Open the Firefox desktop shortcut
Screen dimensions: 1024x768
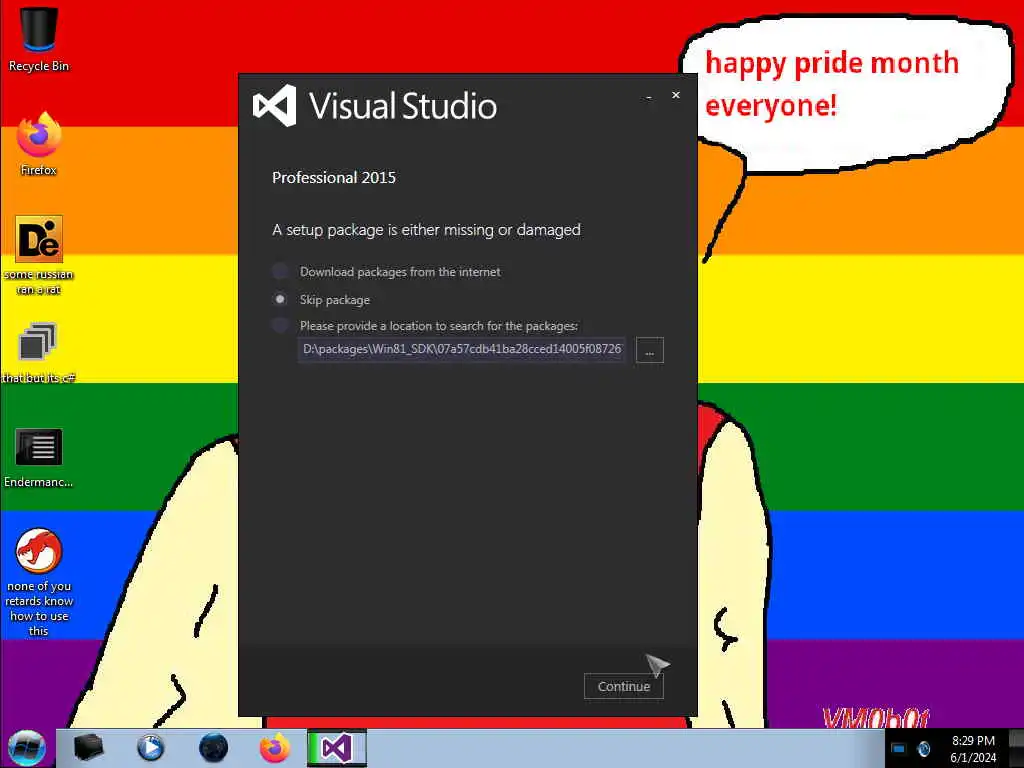[x=39, y=144]
